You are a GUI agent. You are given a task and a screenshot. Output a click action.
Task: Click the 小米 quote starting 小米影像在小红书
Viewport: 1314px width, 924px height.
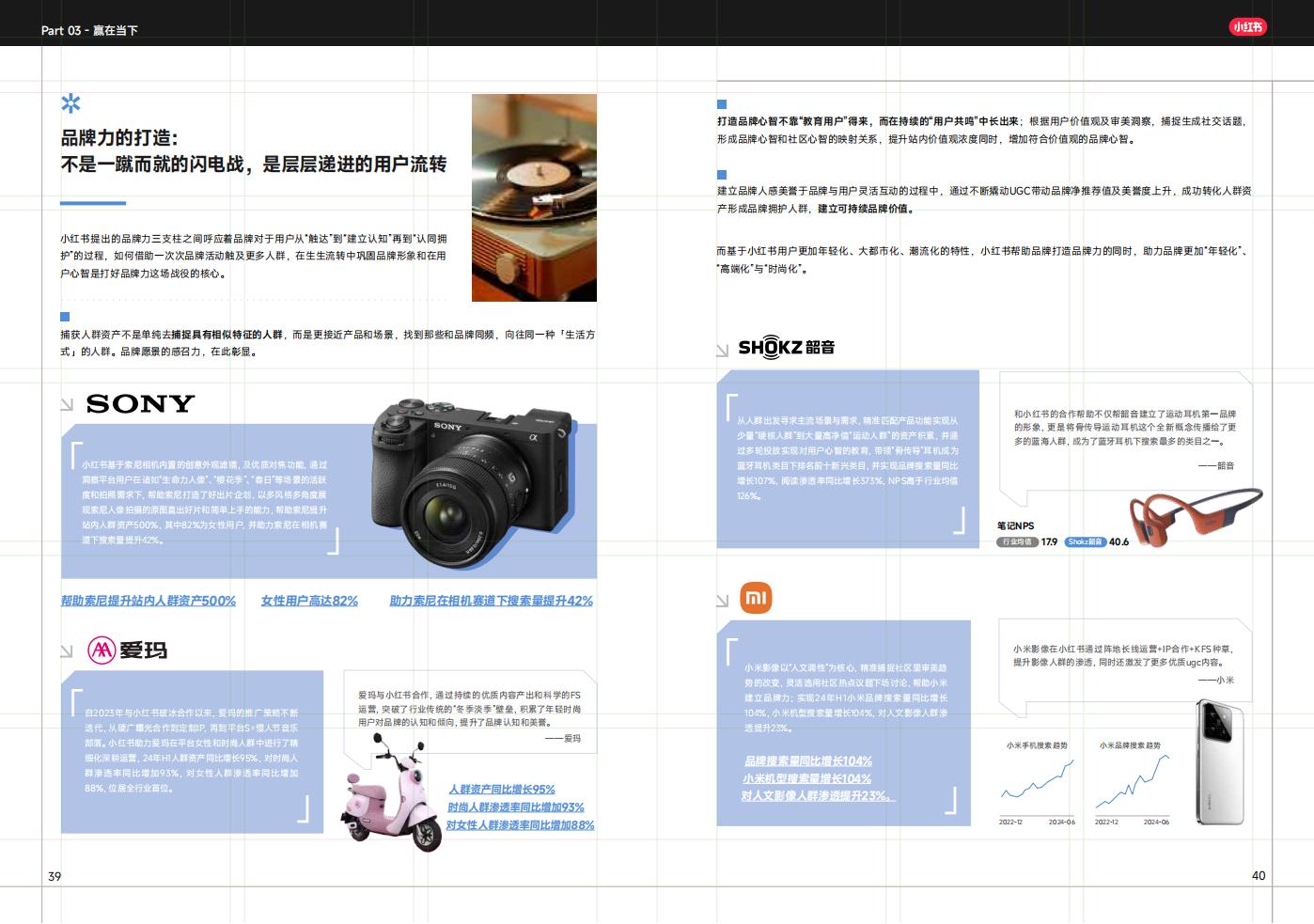tap(1123, 655)
